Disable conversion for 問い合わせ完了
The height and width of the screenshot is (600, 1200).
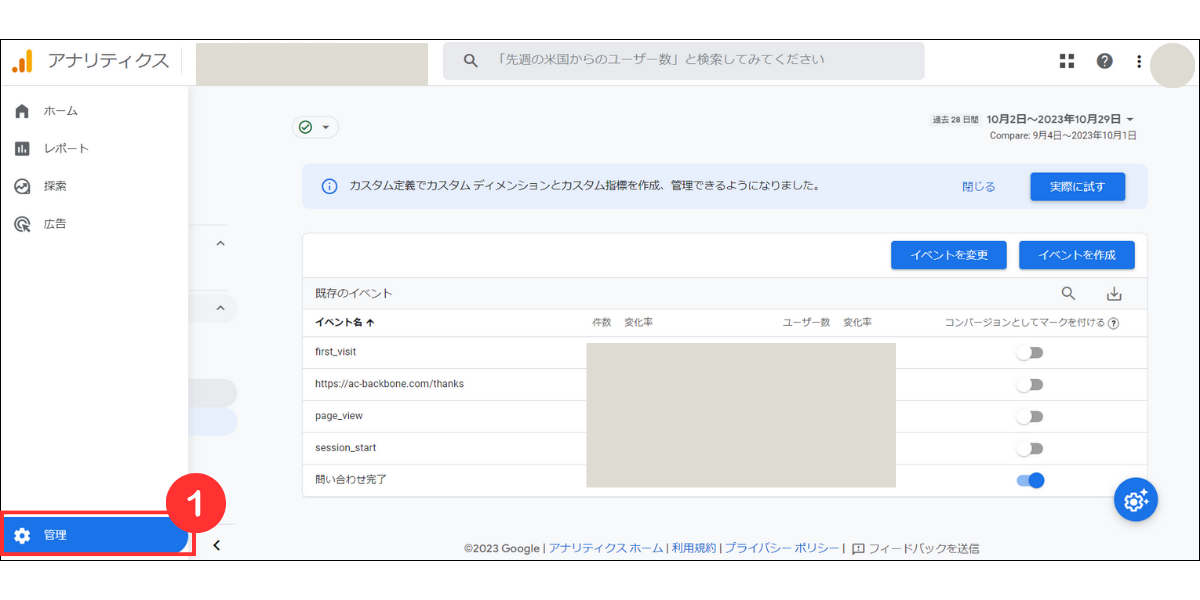(x=1030, y=480)
